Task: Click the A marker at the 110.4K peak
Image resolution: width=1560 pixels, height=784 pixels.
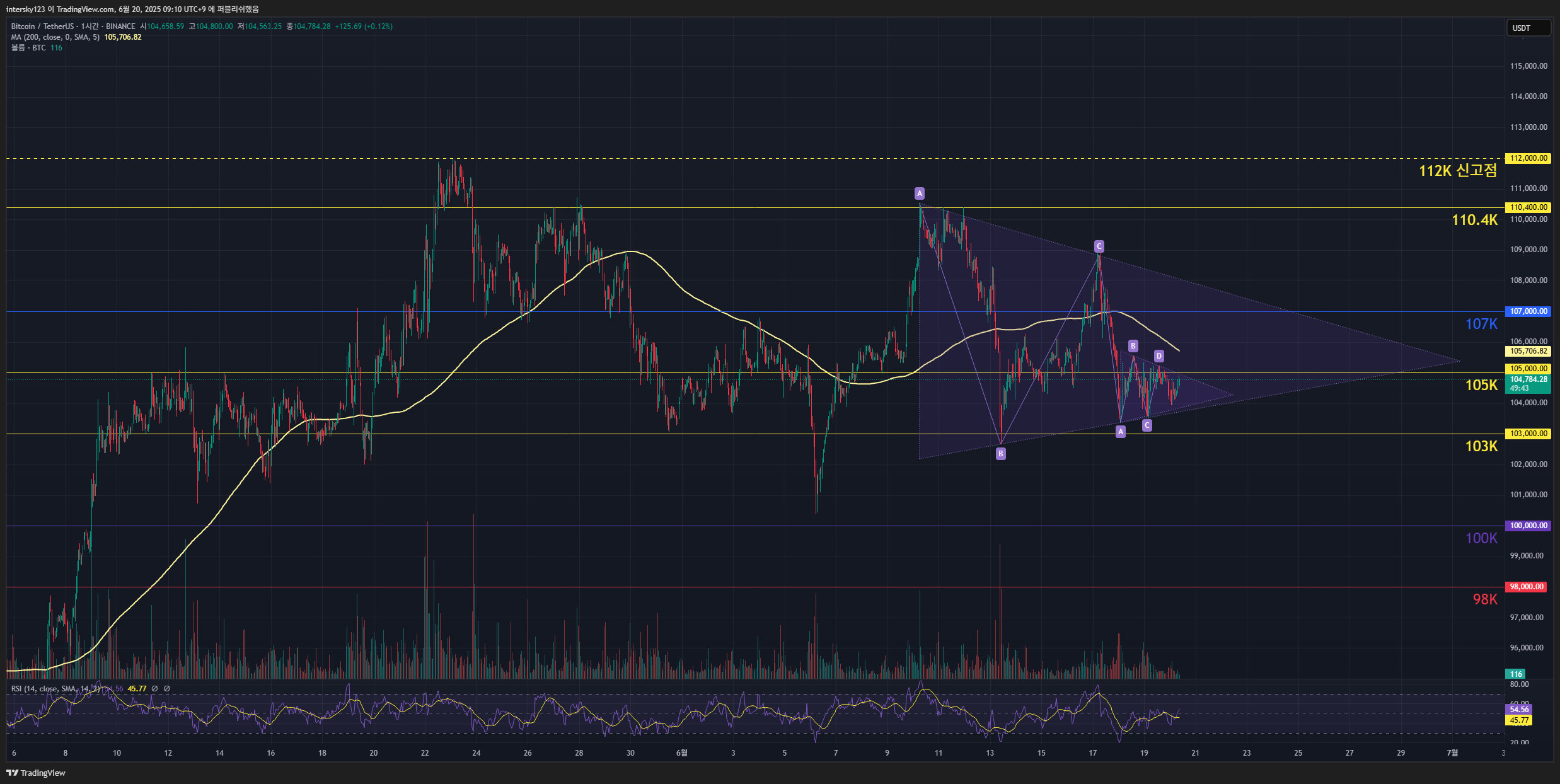Action: [x=920, y=193]
